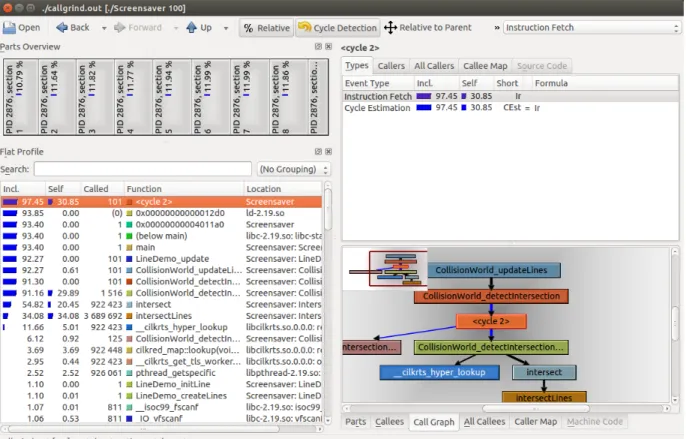This screenshot has height=439, width=686.
Task: Select the intersect function row
Action: 161,304
